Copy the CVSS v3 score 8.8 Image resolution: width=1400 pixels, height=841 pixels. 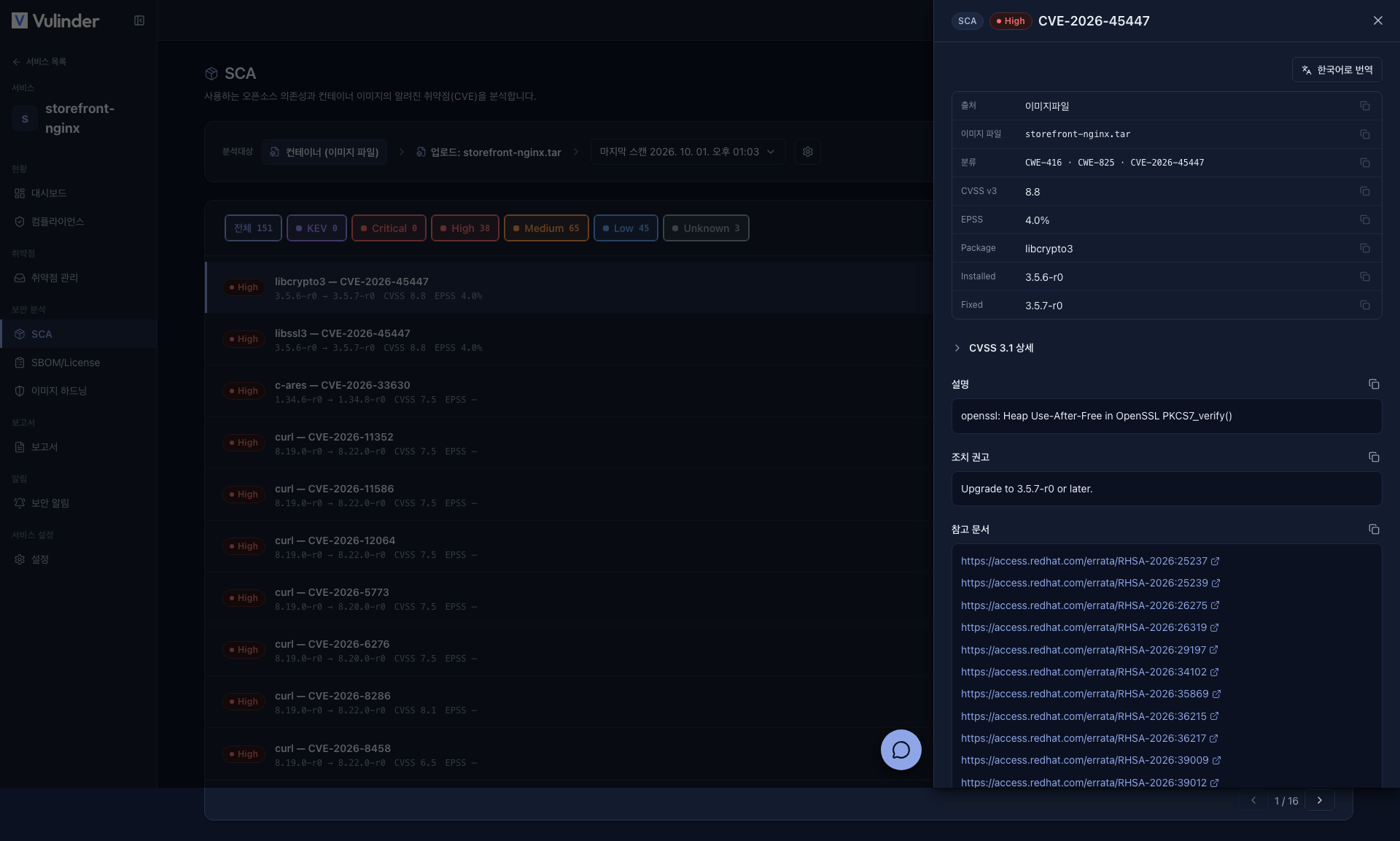tap(1364, 191)
